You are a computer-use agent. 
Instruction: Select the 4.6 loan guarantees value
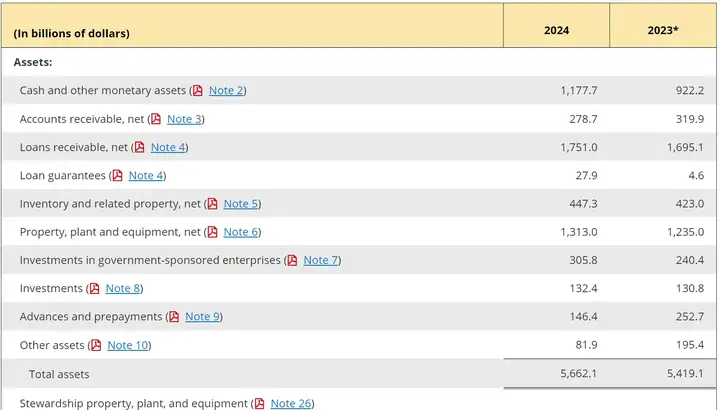coord(696,175)
